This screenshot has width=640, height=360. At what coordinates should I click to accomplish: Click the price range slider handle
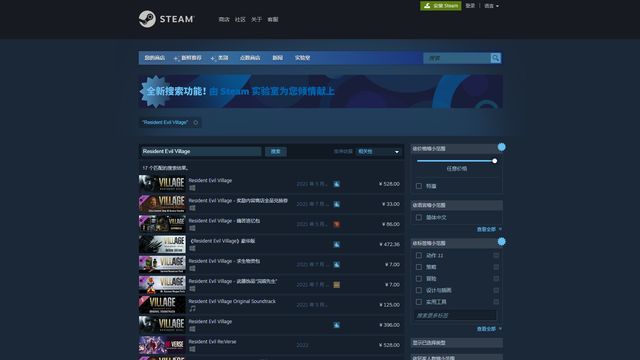(494, 161)
